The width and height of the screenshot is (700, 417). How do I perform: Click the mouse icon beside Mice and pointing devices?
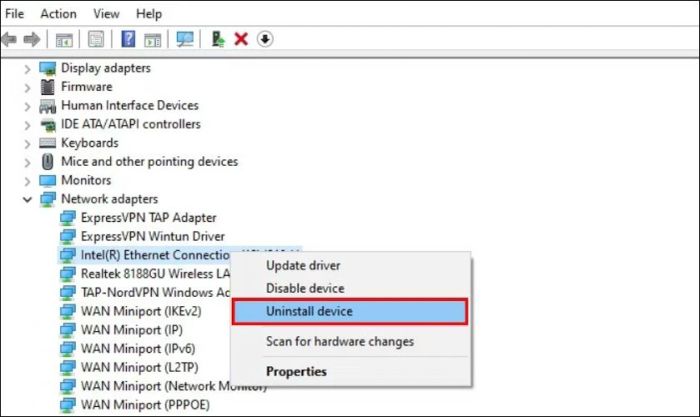tap(47, 162)
